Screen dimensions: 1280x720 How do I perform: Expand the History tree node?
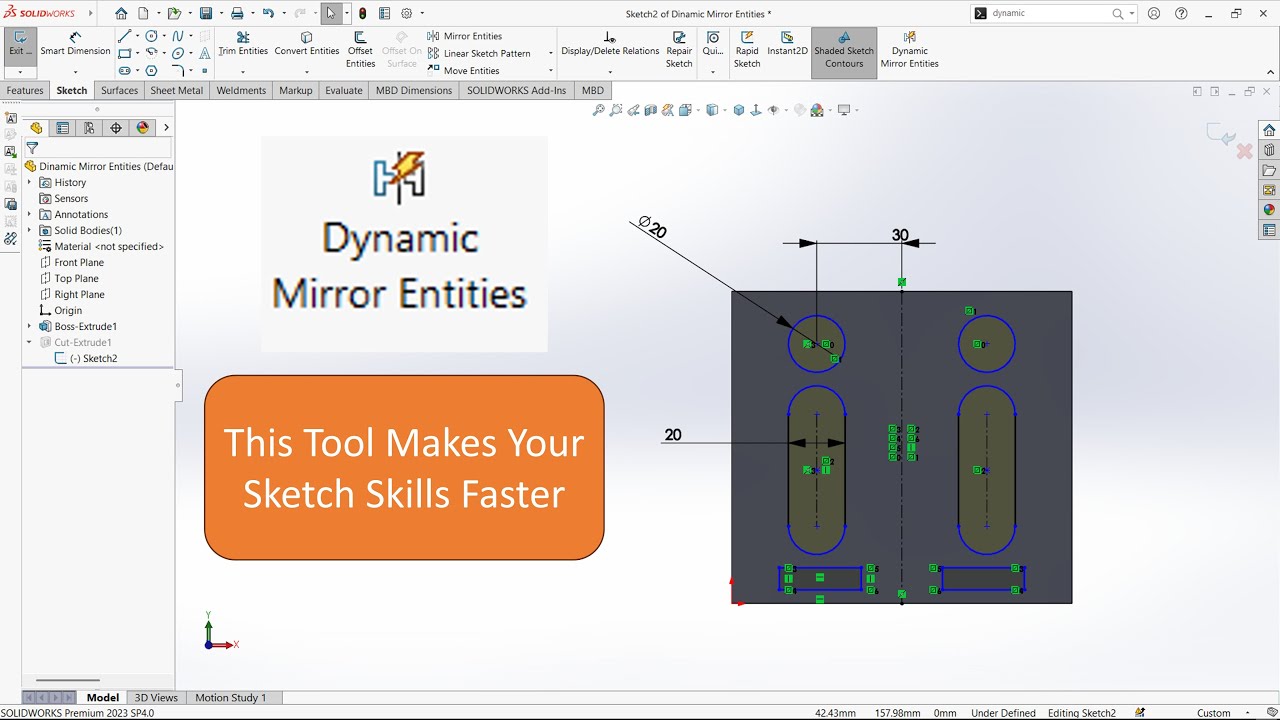tap(29, 183)
